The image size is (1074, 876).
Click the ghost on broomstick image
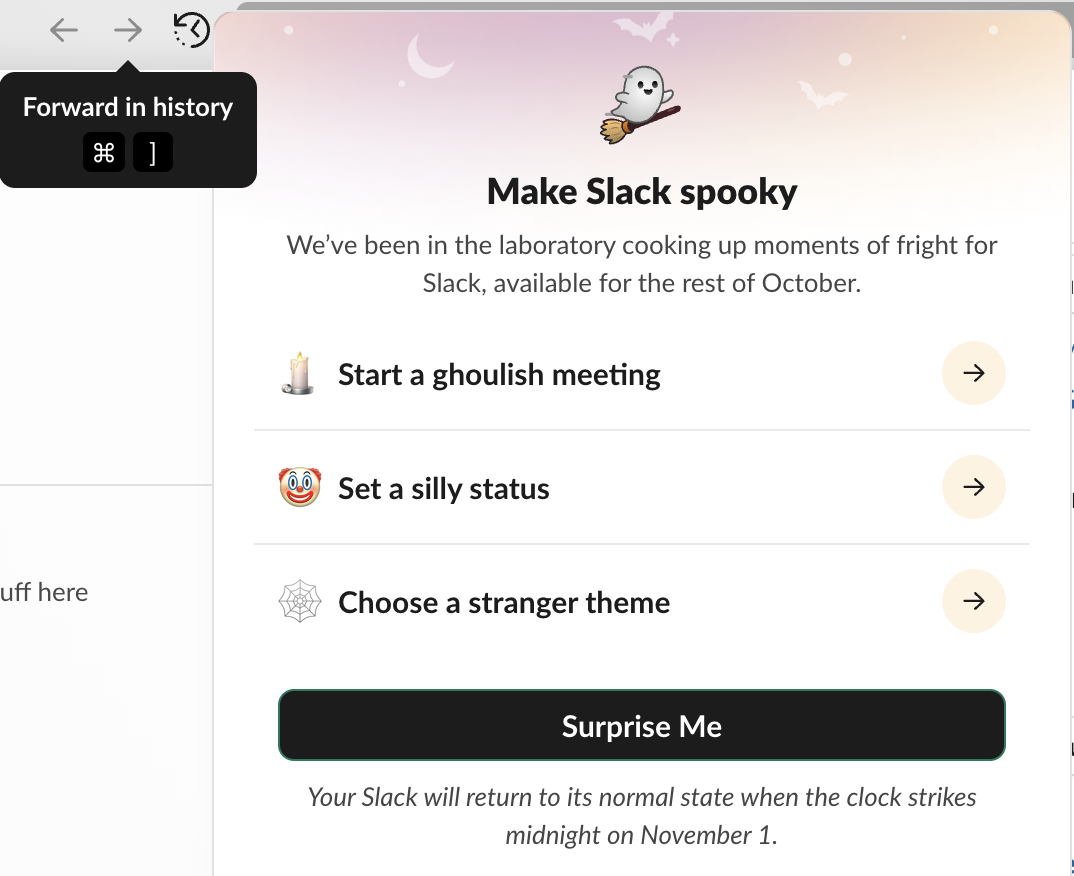tap(640, 105)
